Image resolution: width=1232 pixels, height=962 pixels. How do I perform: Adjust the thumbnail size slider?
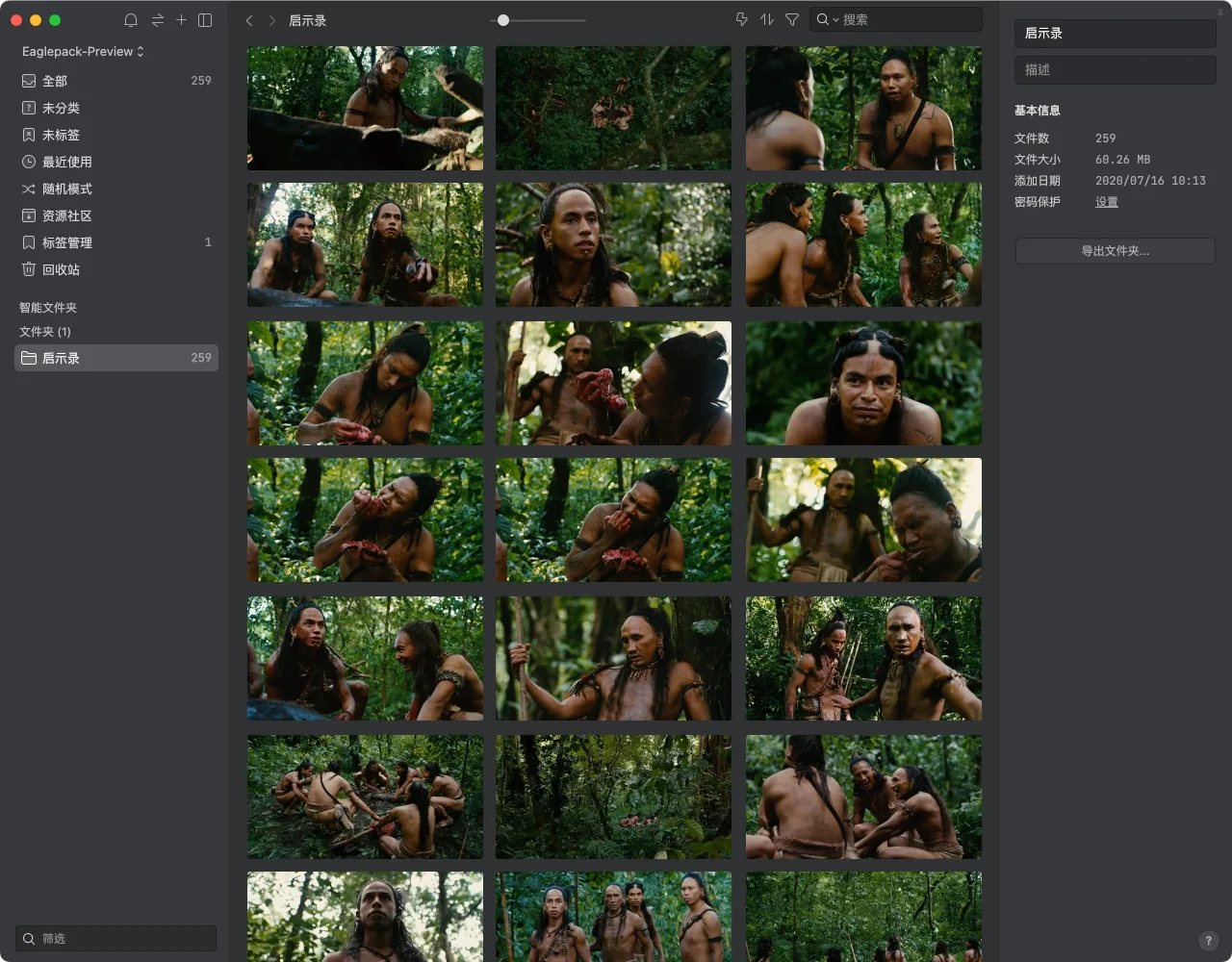502,20
